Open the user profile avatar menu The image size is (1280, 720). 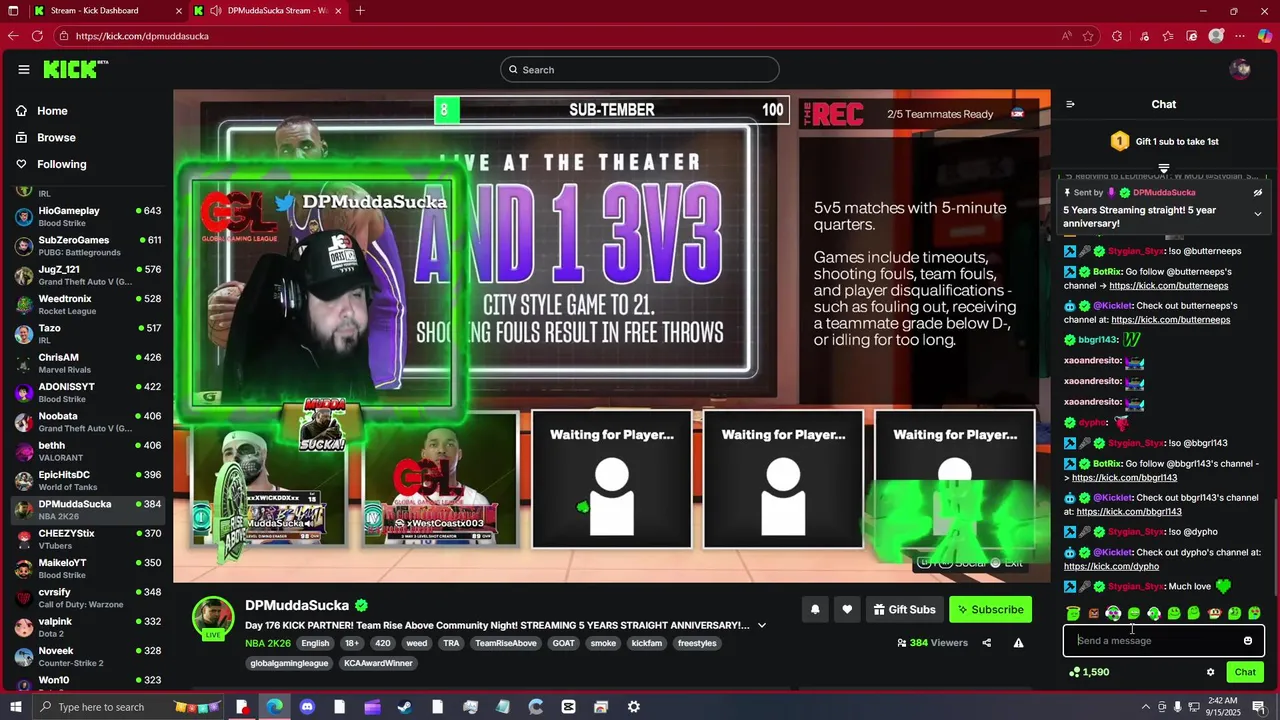[1240, 69]
